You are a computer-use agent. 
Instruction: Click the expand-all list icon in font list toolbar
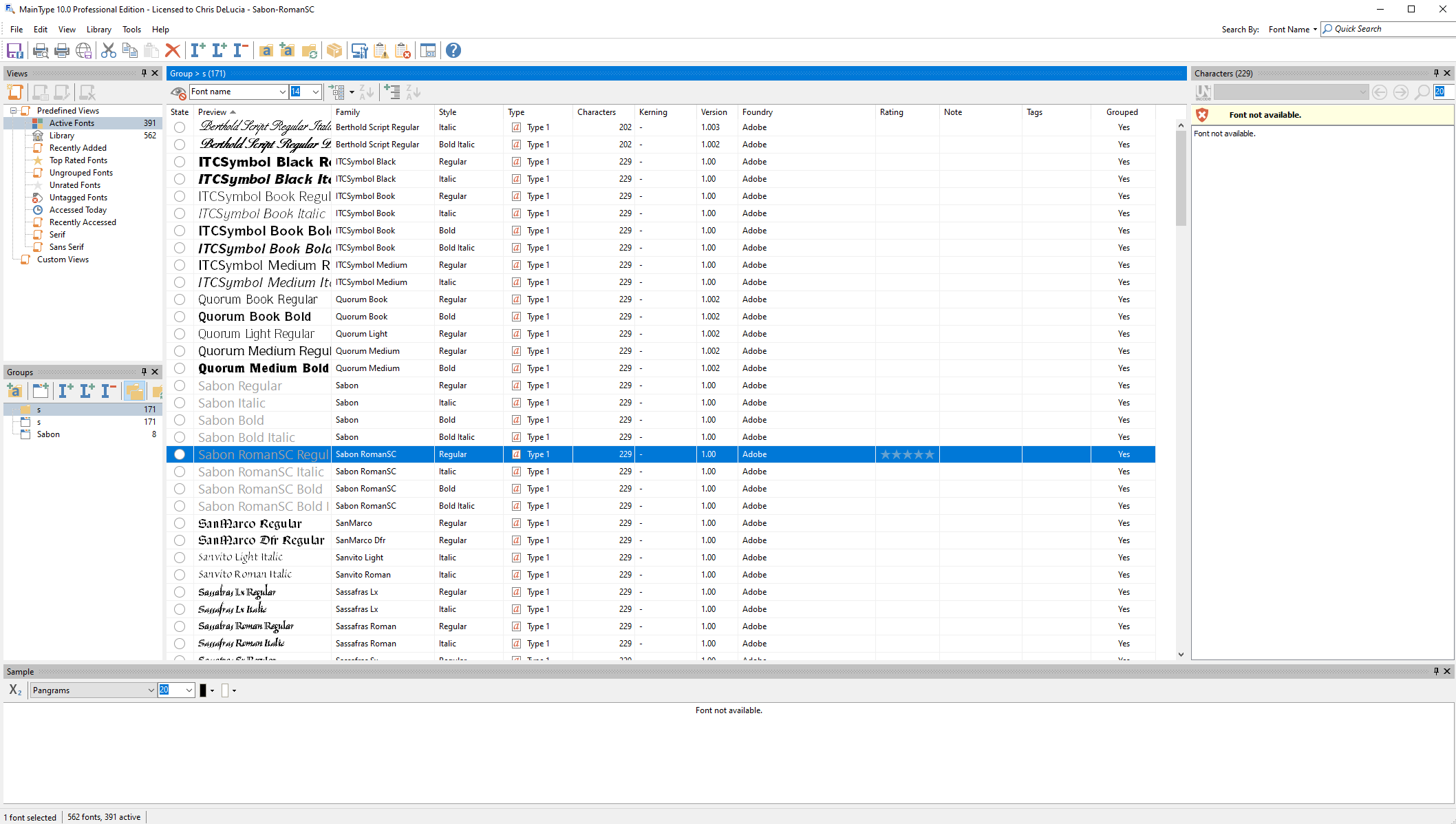[336, 92]
